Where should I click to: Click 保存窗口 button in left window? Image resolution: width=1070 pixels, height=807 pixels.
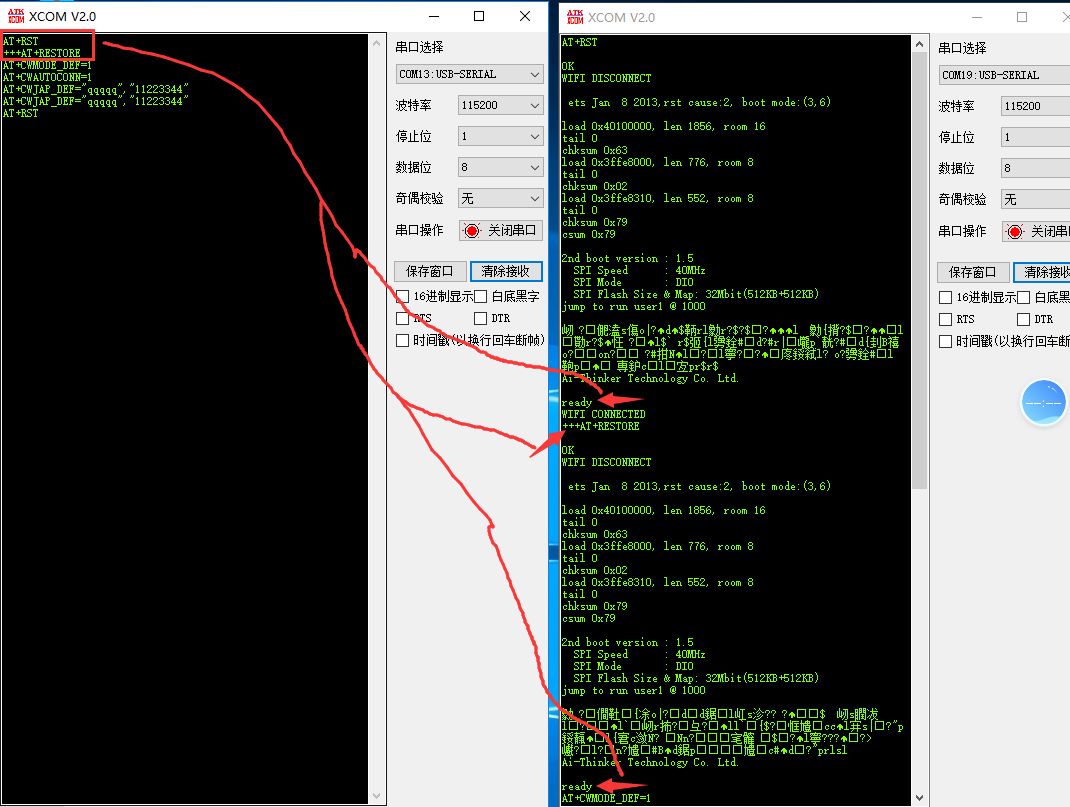430,272
